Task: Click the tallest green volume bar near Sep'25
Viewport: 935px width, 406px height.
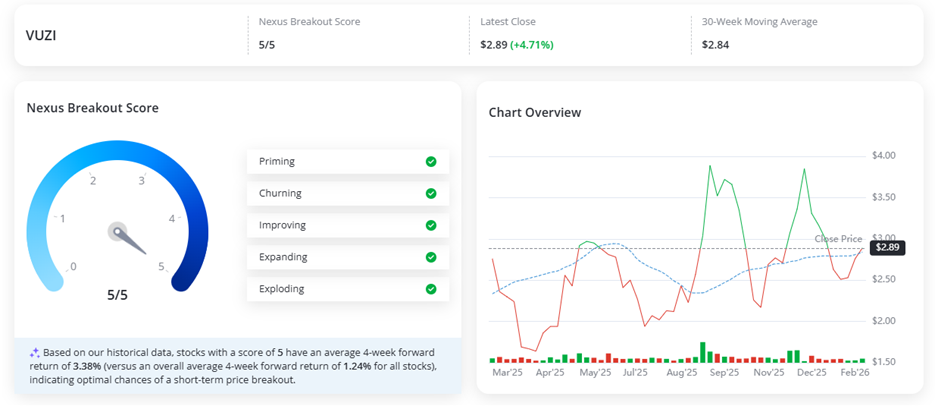Action: tap(703, 352)
